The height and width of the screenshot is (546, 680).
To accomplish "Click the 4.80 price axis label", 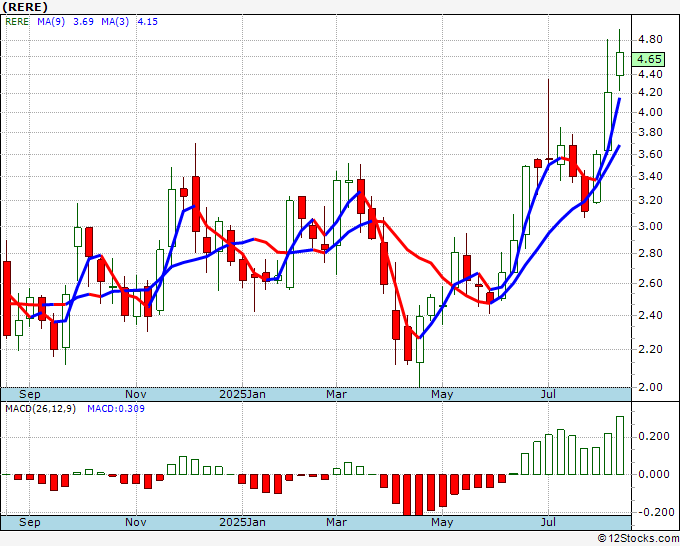I will (x=650, y=40).
